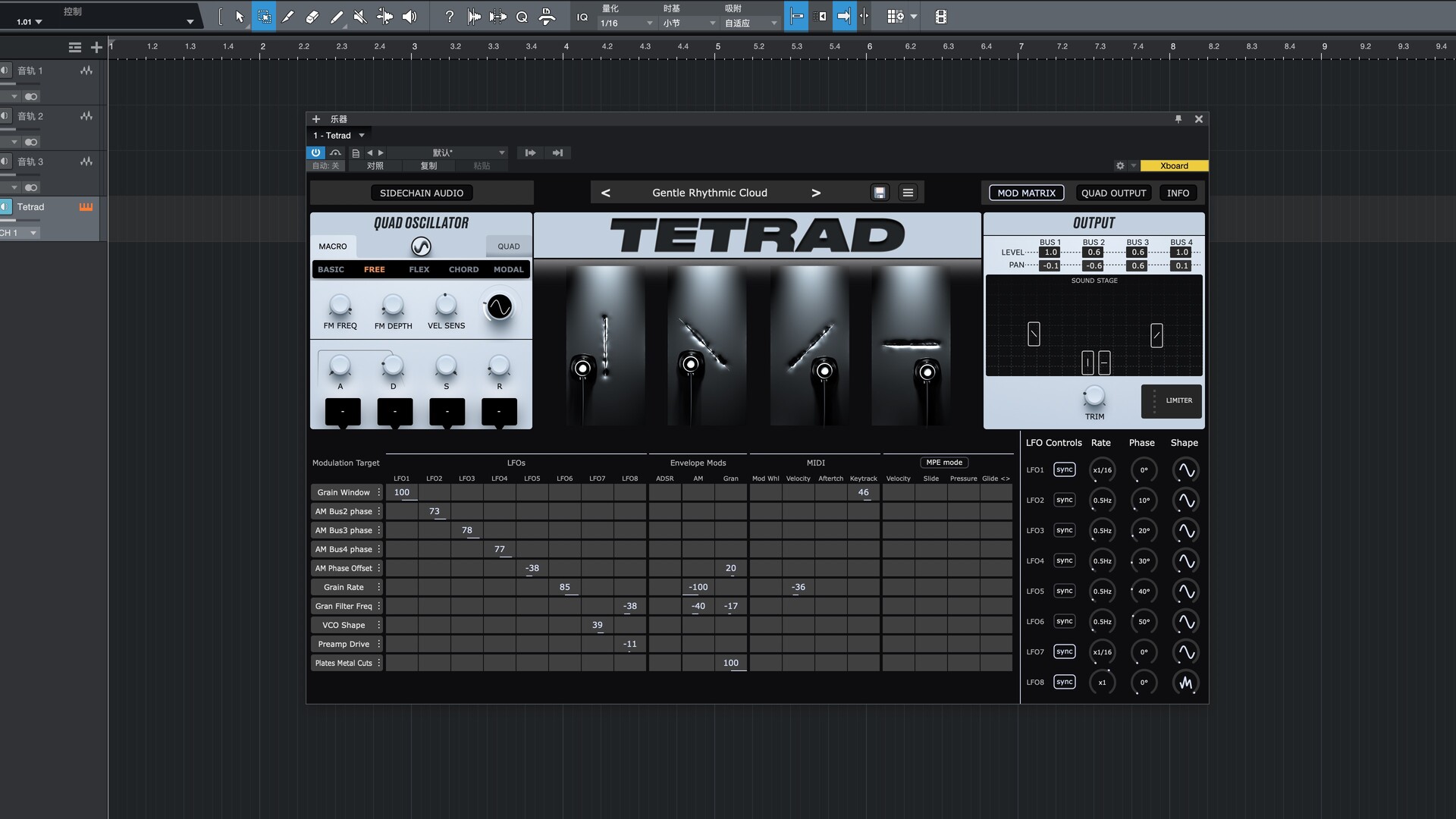Open the MOD MATRIX view

(x=1026, y=193)
